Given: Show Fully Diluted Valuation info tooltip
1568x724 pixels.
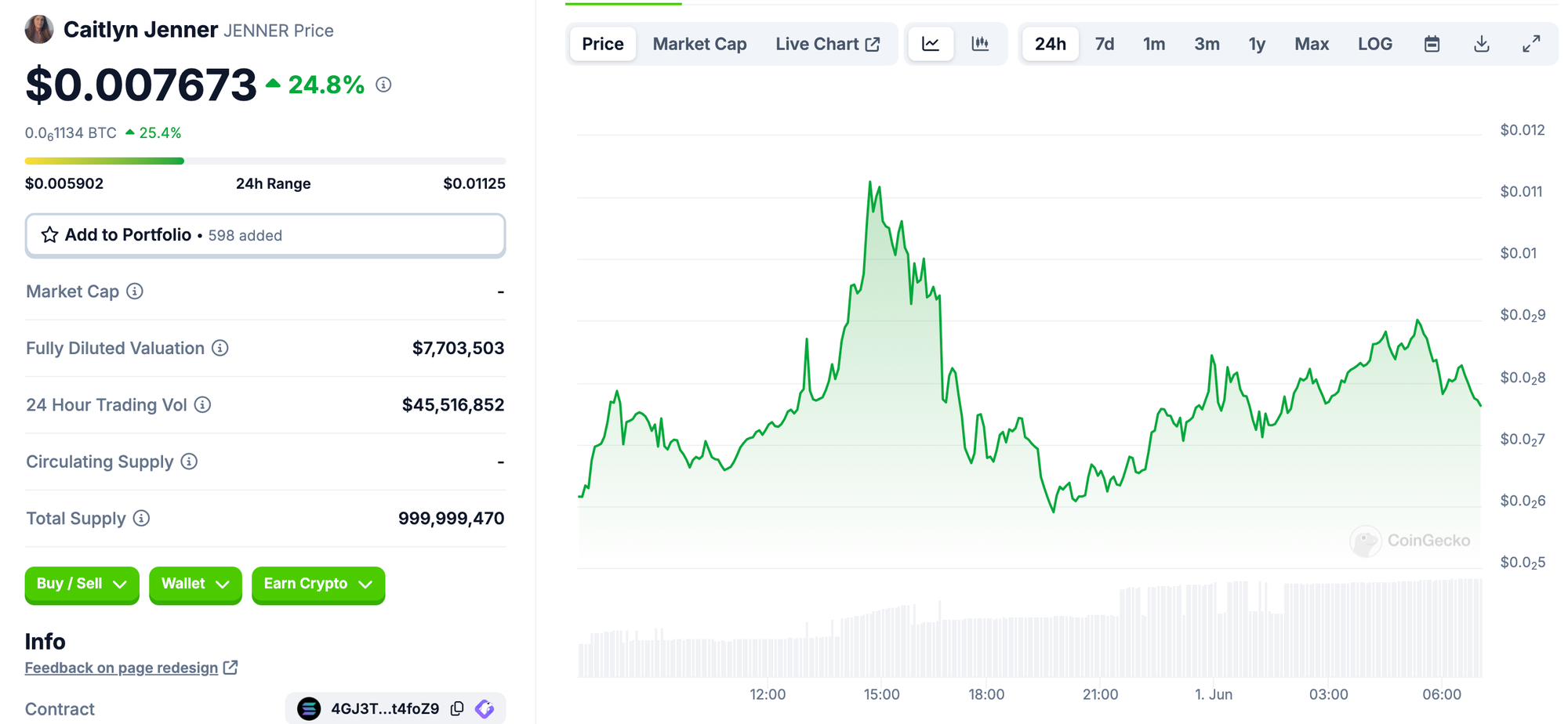Looking at the screenshot, I should pos(220,348).
